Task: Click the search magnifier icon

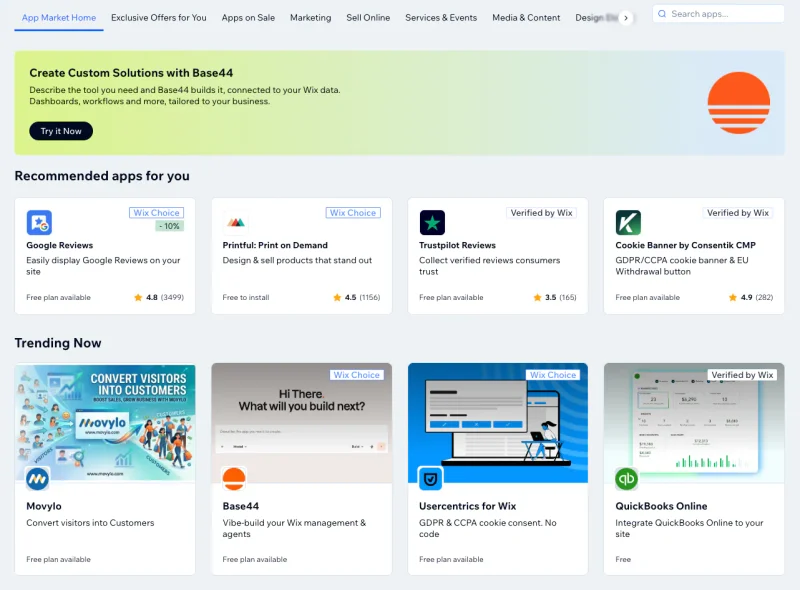Action: [x=662, y=14]
